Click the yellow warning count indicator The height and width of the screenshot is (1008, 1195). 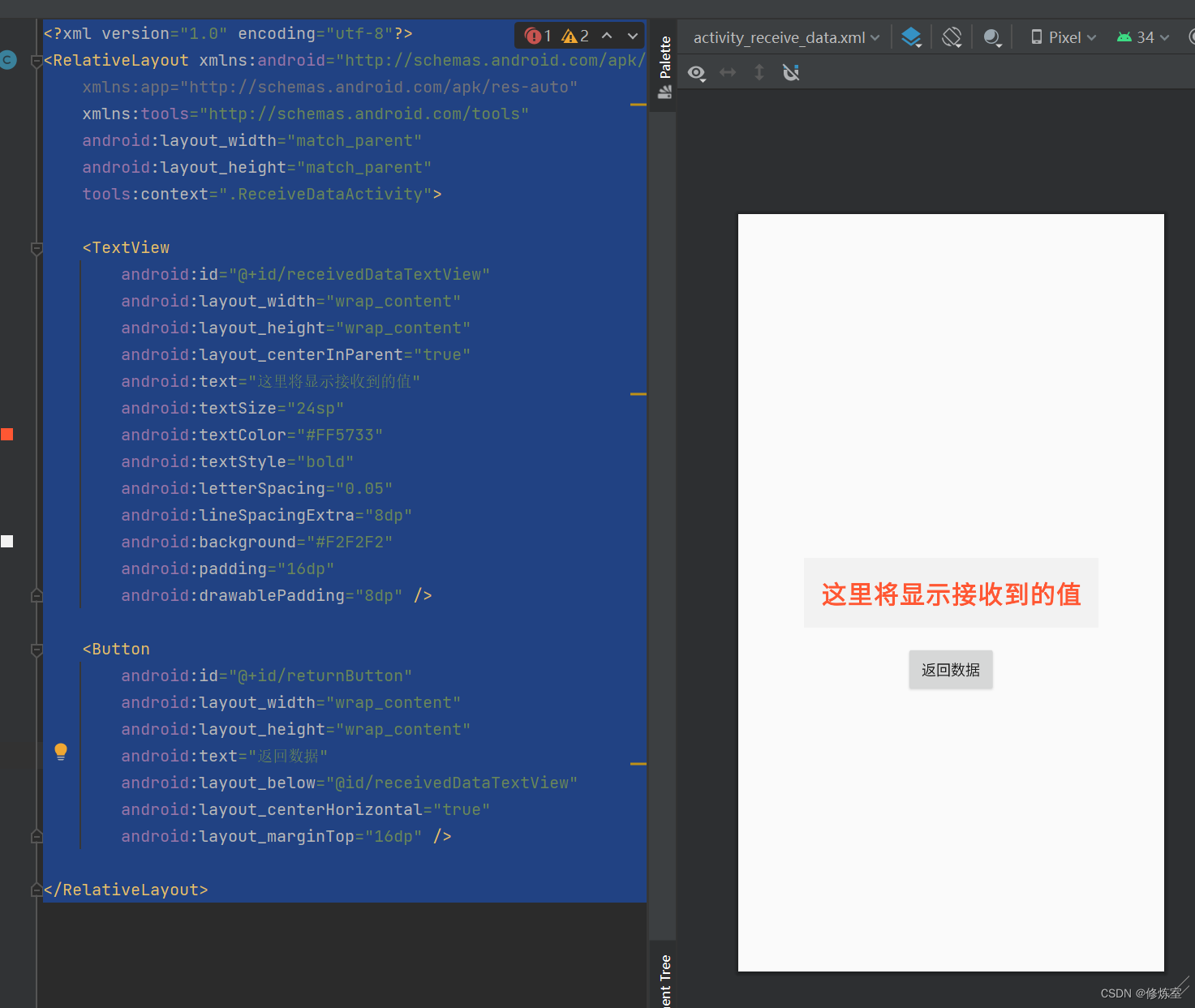coord(575,36)
